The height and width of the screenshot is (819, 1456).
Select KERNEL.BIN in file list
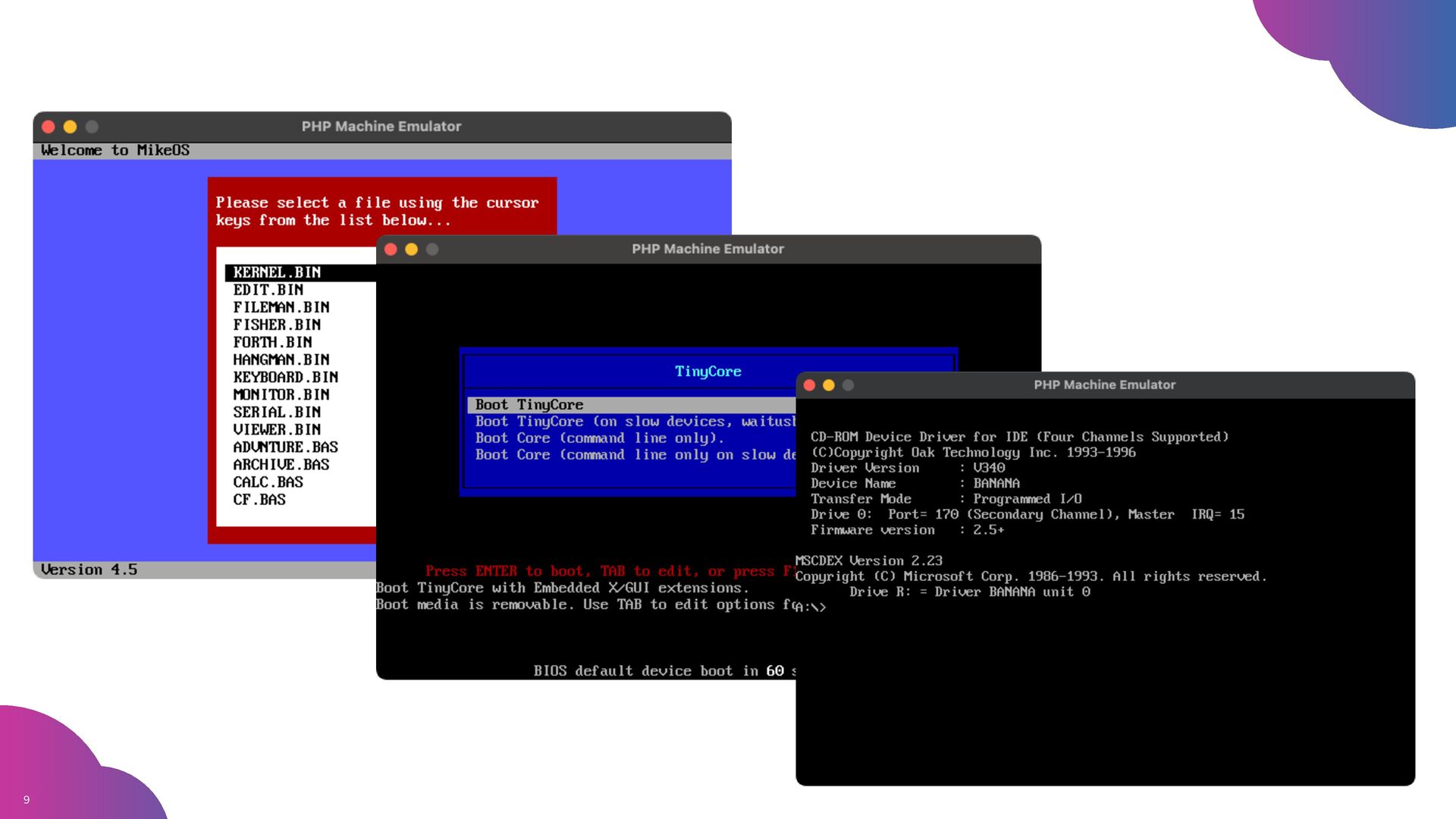pos(277,272)
